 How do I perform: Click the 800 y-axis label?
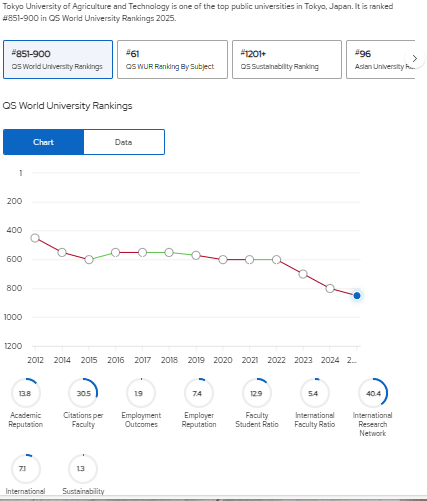coord(14,288)
